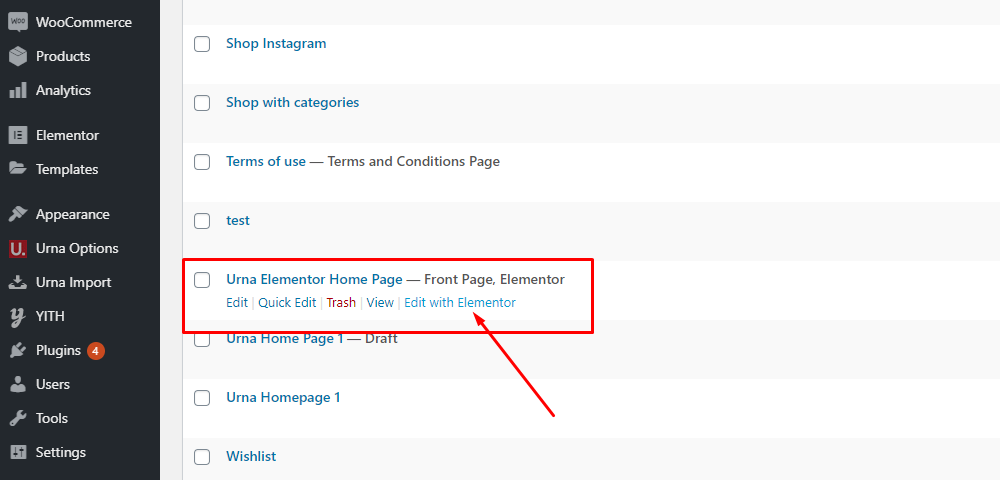1000x480 pixels.
Task: Click the red Trash link
Action: point(341,303)
